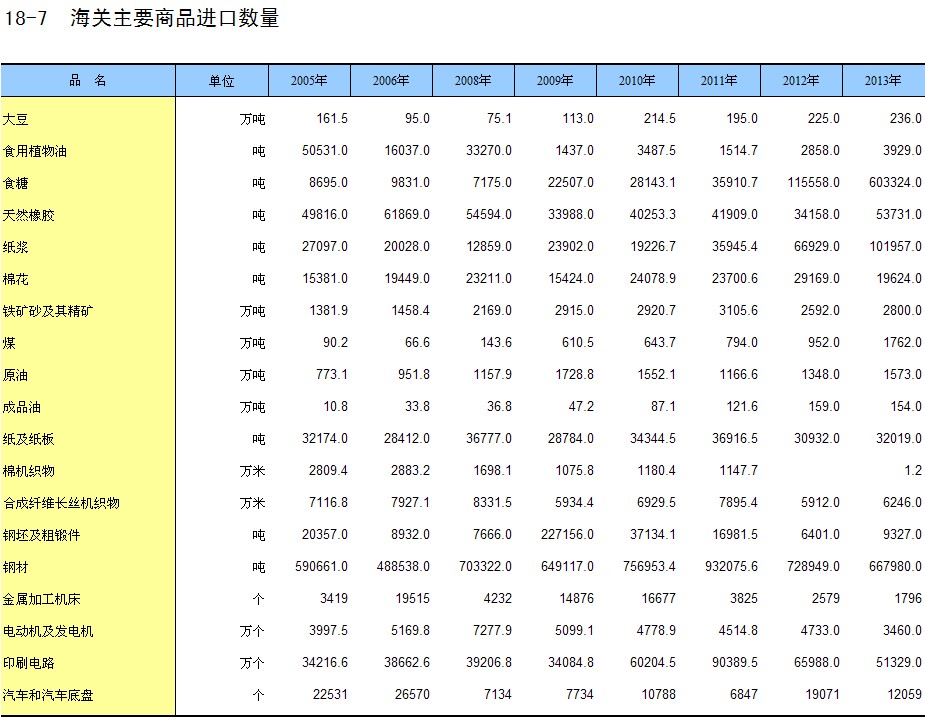Click iron ore 2011 value 3105.6
This screenshot has height=717, width=925.
pyautogui.click(x=738, y=310)
